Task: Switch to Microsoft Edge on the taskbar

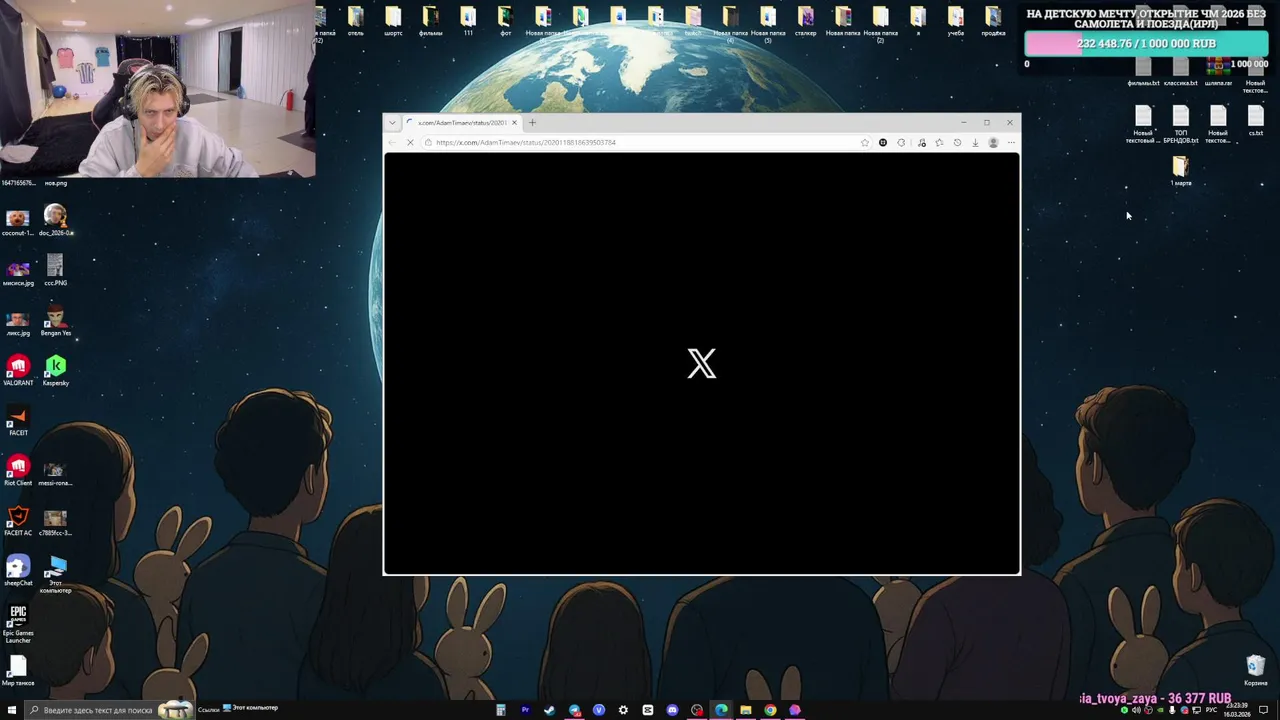Action: (721, 710)
